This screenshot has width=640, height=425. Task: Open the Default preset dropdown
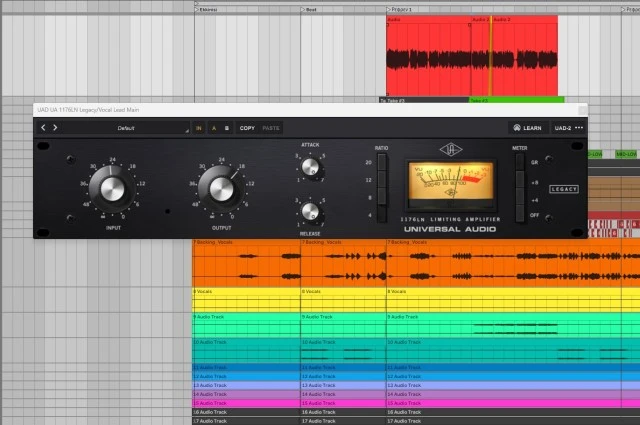pos(126,128)
